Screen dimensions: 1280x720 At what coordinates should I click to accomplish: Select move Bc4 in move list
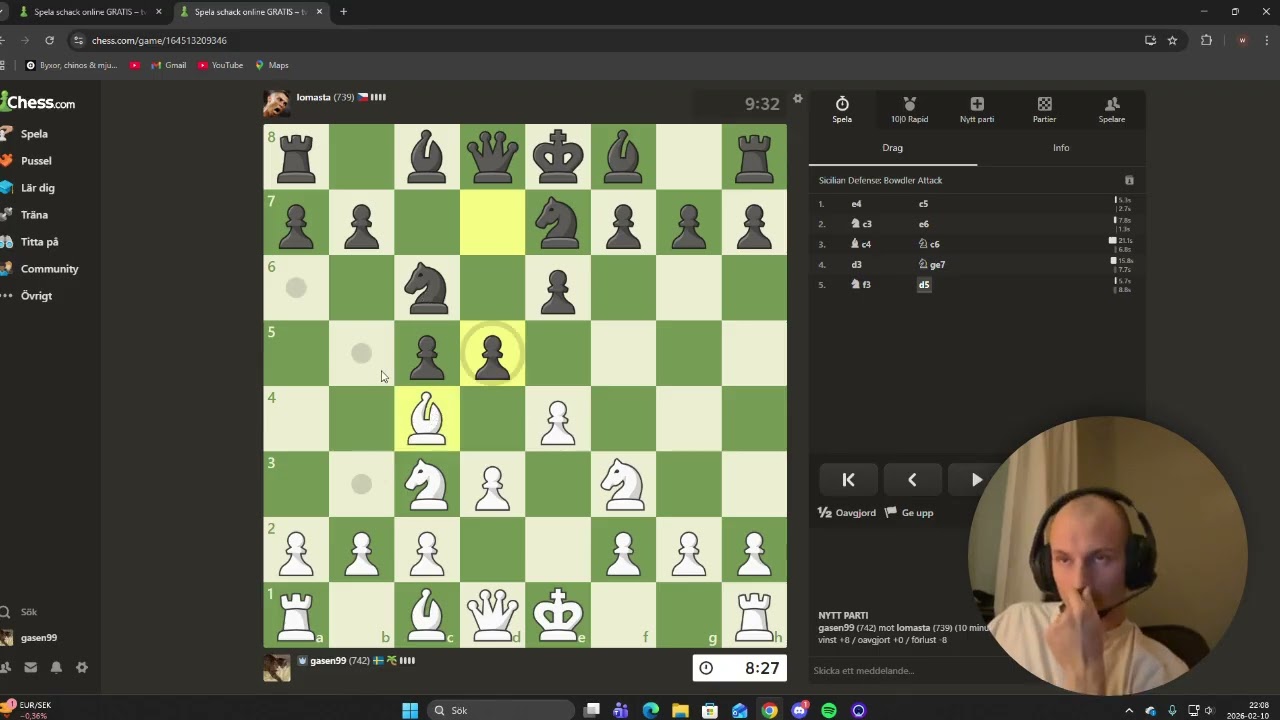tap(861, 244)
